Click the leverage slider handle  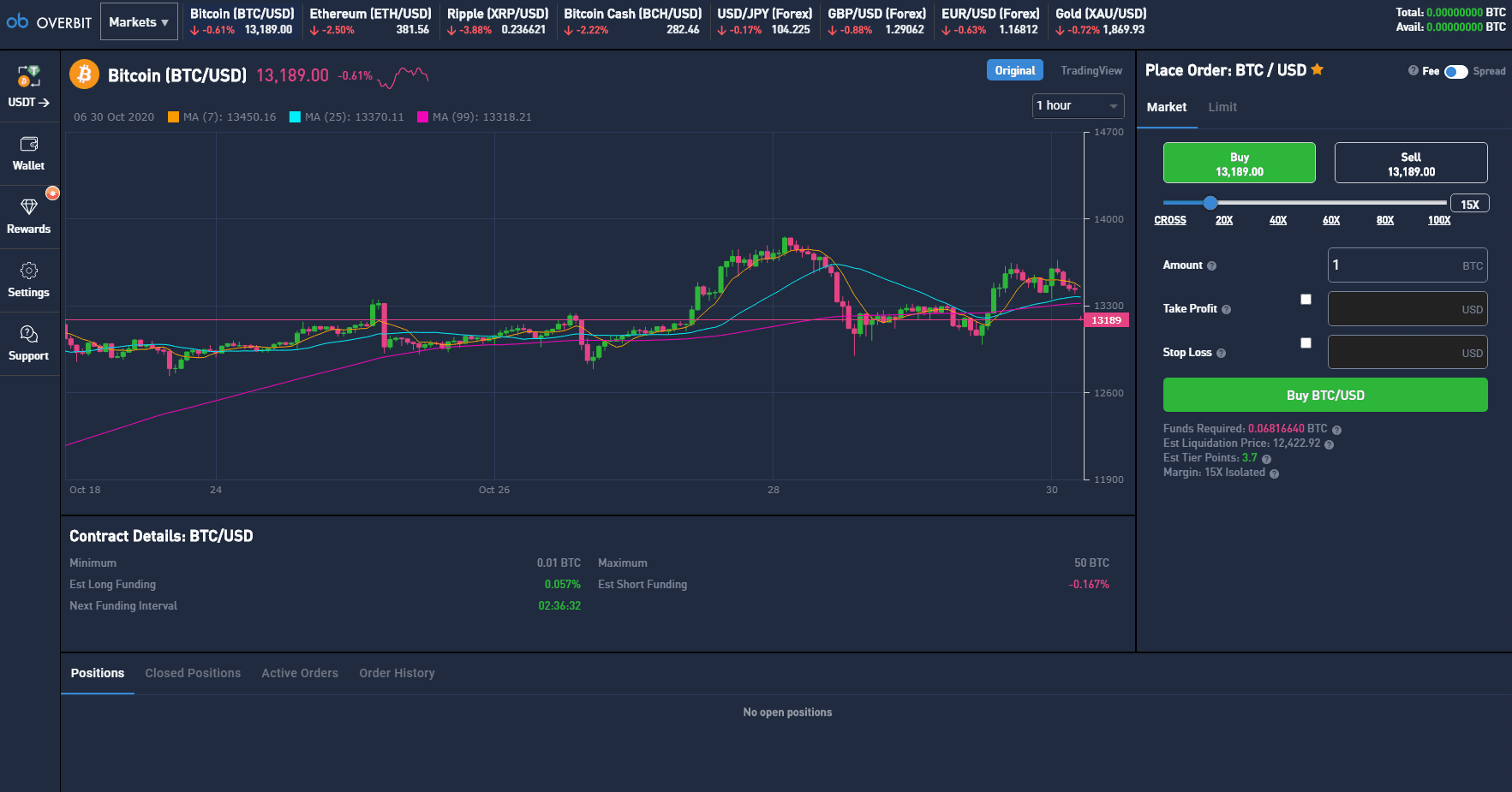coord(1210,203)
